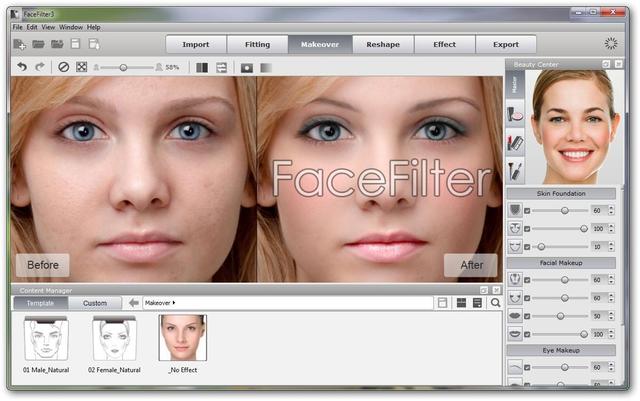Click the small person zoom-out icon
640x401 pixels.
[x=96, y=67]
